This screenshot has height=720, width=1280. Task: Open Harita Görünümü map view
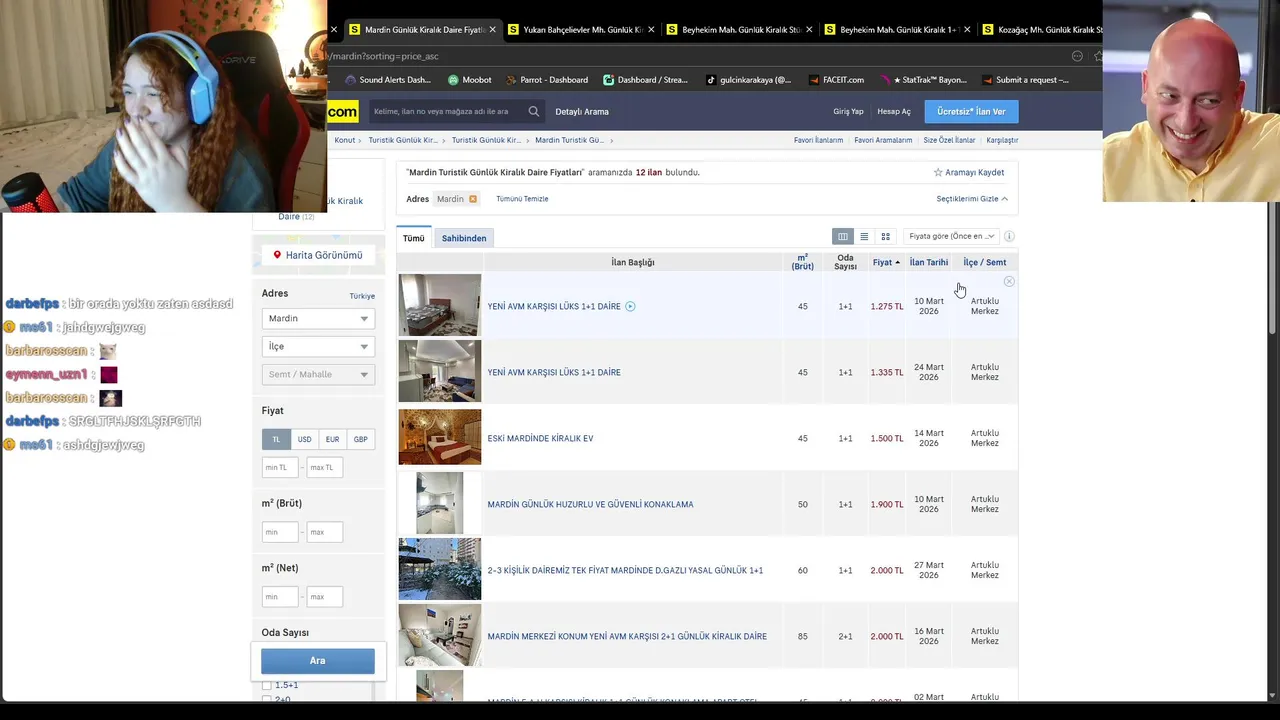pos(318,255)
